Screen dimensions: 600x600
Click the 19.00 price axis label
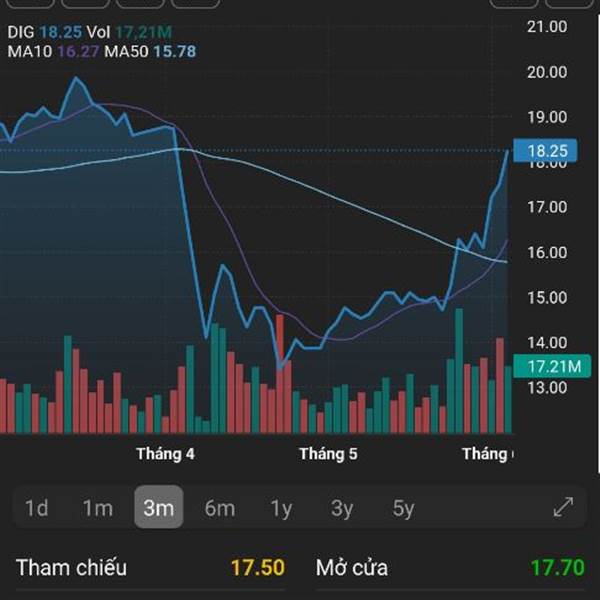[547, 117]
